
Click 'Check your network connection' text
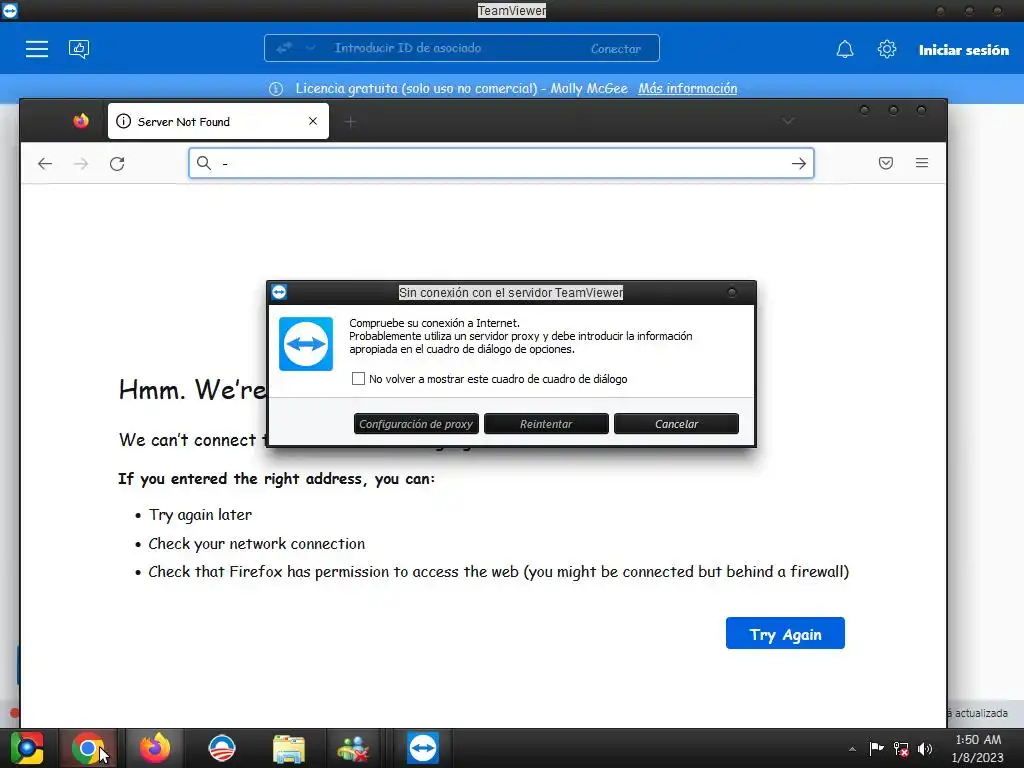[x=257, y=543]
